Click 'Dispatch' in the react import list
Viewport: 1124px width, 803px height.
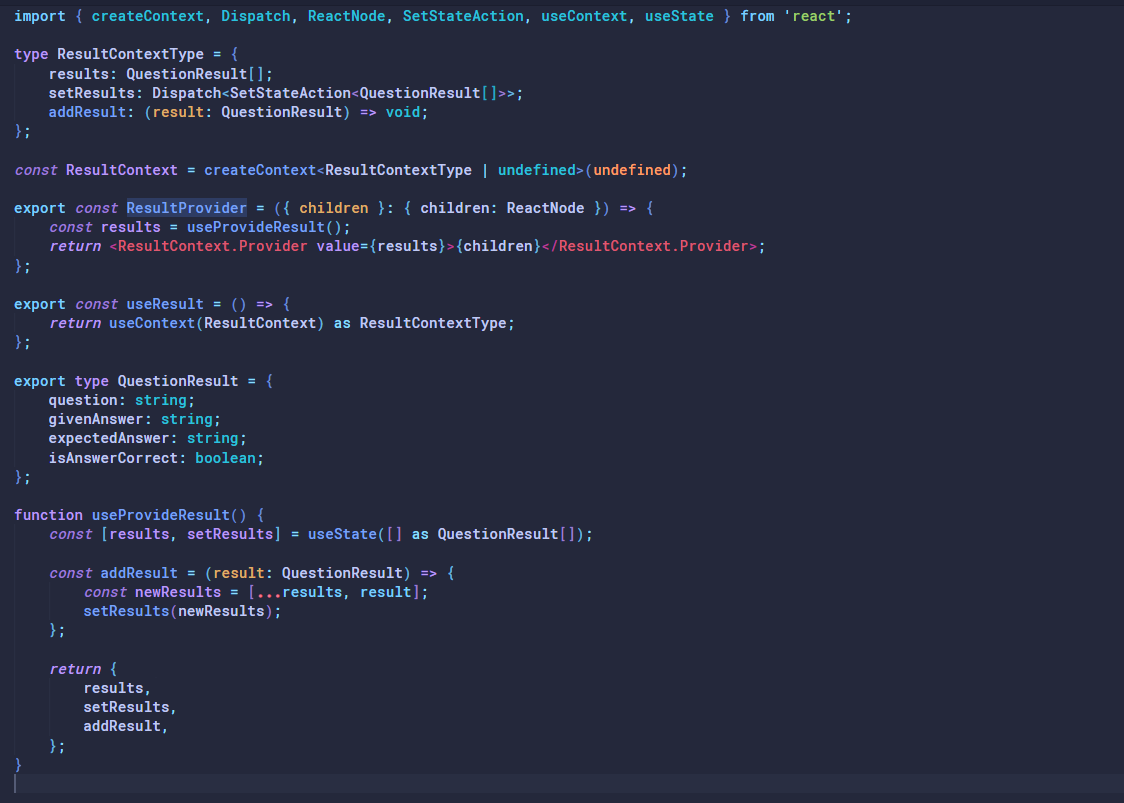coord(255,16)
